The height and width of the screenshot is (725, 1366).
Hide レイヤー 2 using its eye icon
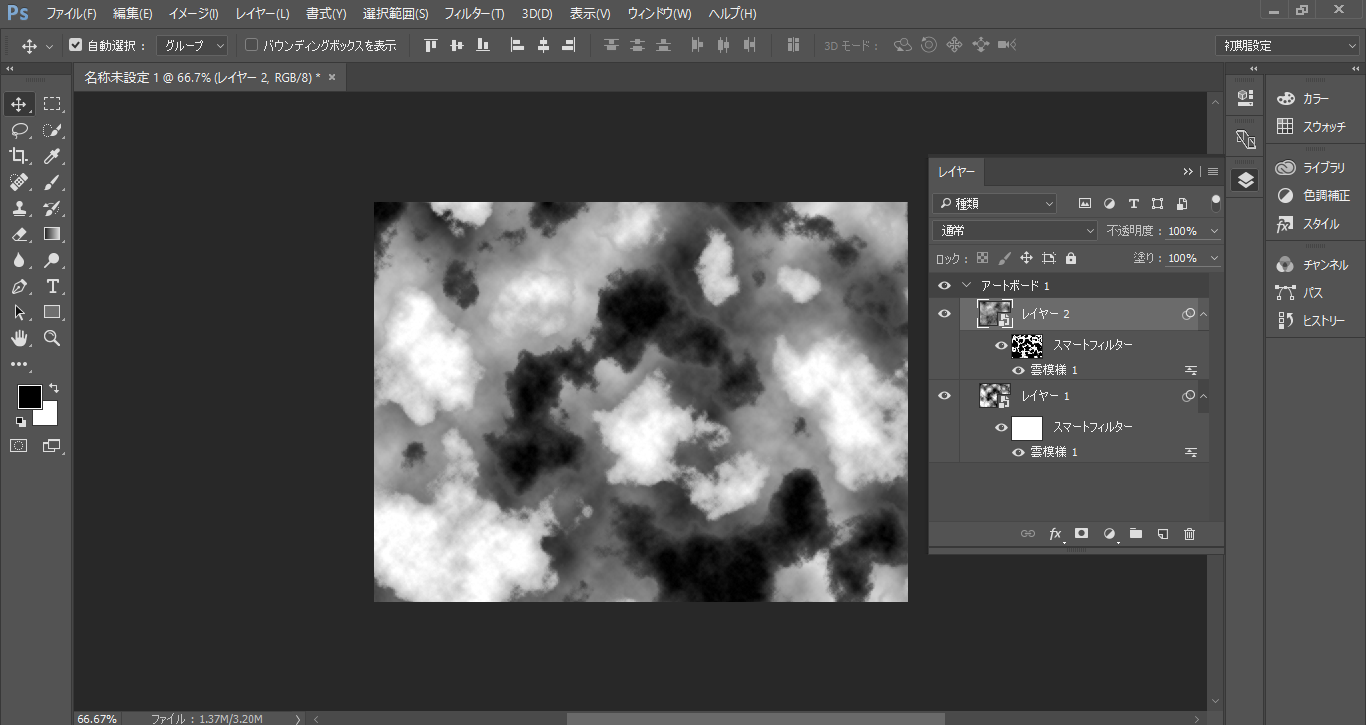[x=944, y=314]
